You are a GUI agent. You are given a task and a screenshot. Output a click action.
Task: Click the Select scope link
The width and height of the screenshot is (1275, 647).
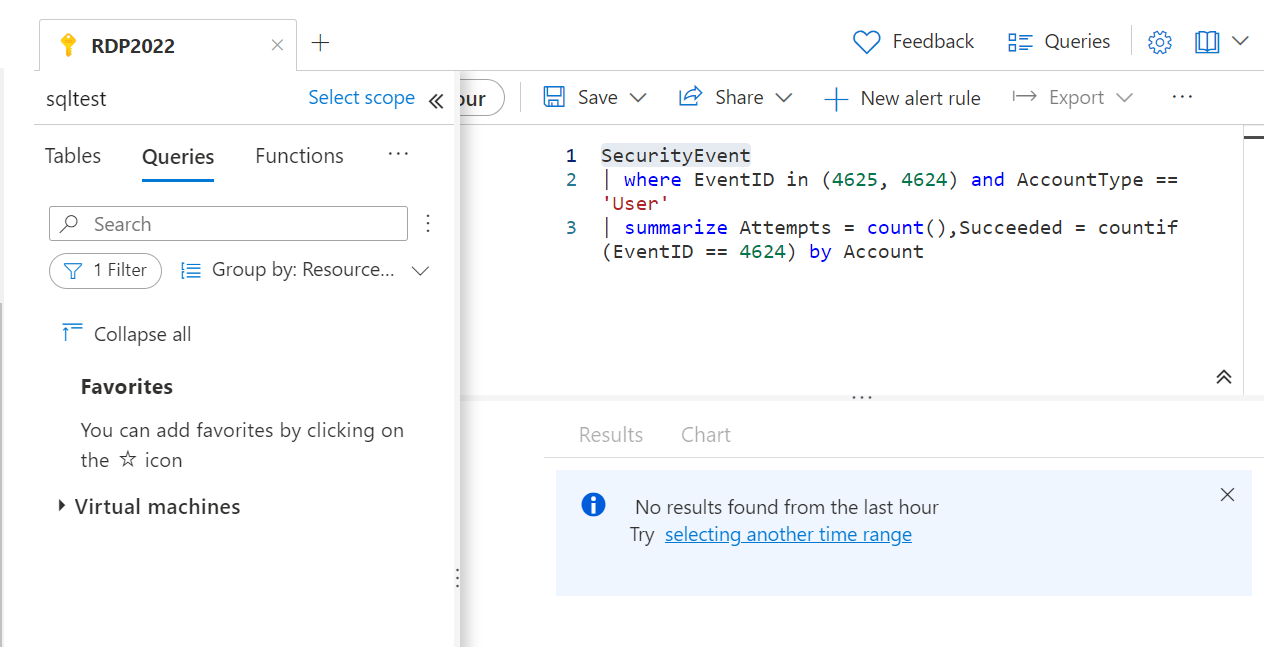point(361,98)
